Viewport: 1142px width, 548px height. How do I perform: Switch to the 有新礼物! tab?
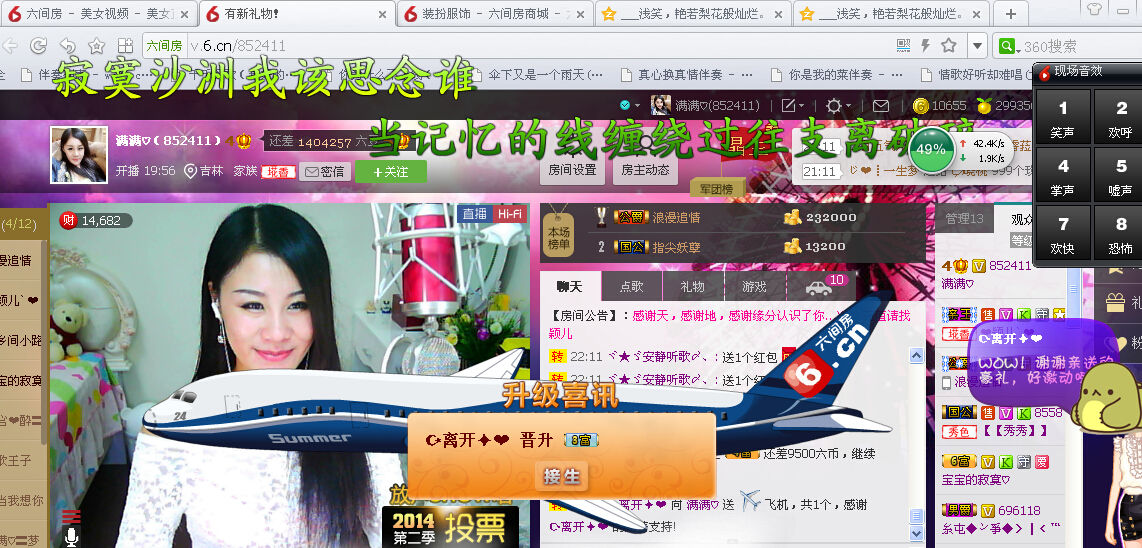click(x=297, y=14)
